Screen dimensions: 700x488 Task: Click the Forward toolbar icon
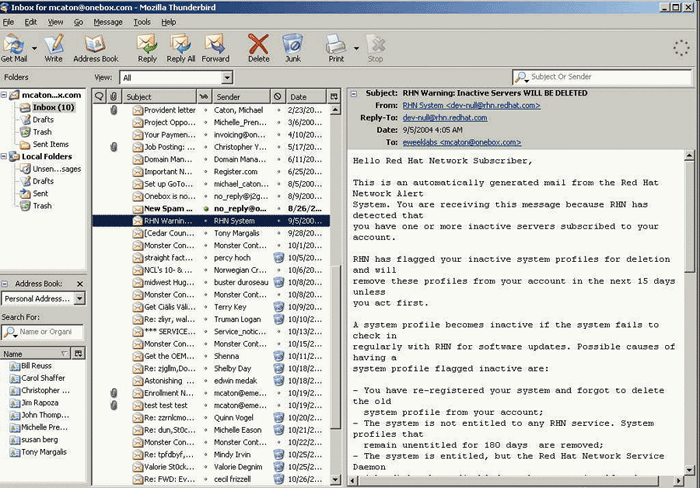point(215,48)
